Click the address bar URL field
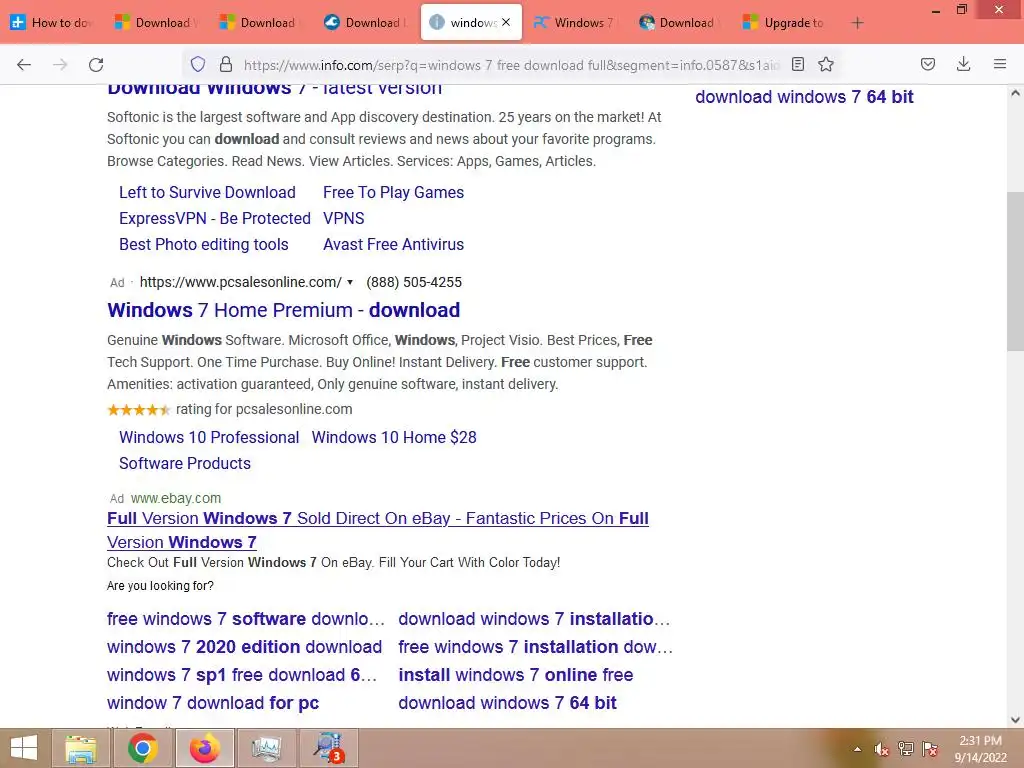 pos(511,65)
